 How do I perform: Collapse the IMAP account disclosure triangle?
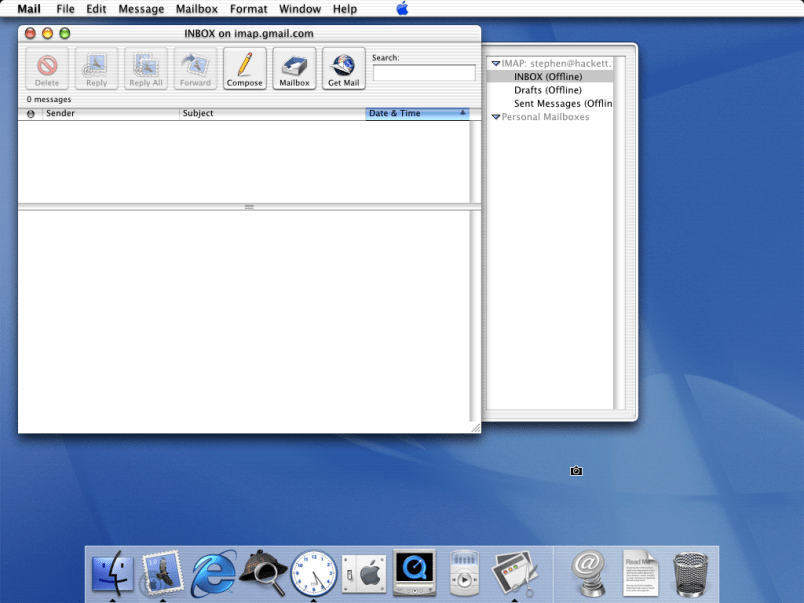click(496, 64)
